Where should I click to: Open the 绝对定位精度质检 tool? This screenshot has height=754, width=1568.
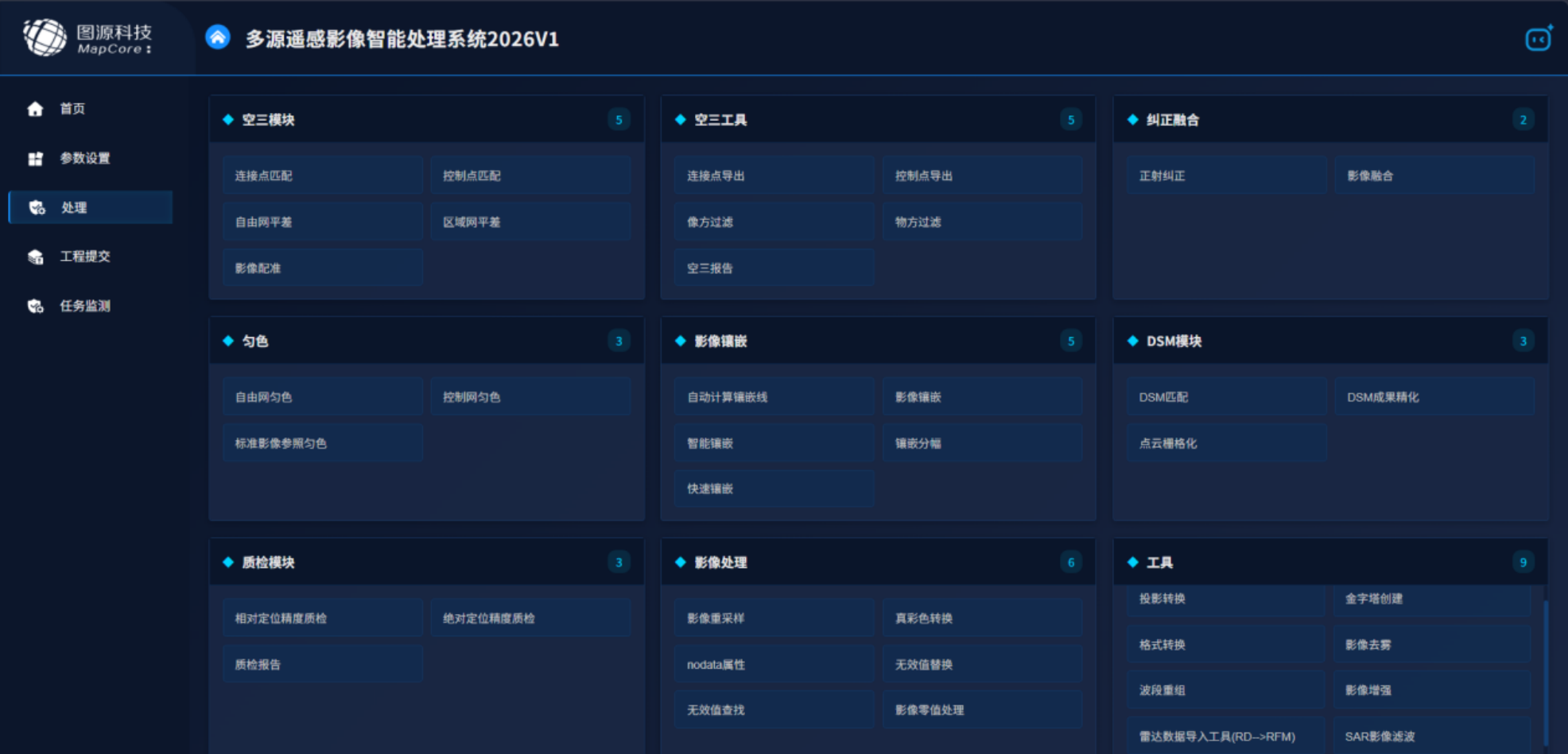click(x=531, y=618)
